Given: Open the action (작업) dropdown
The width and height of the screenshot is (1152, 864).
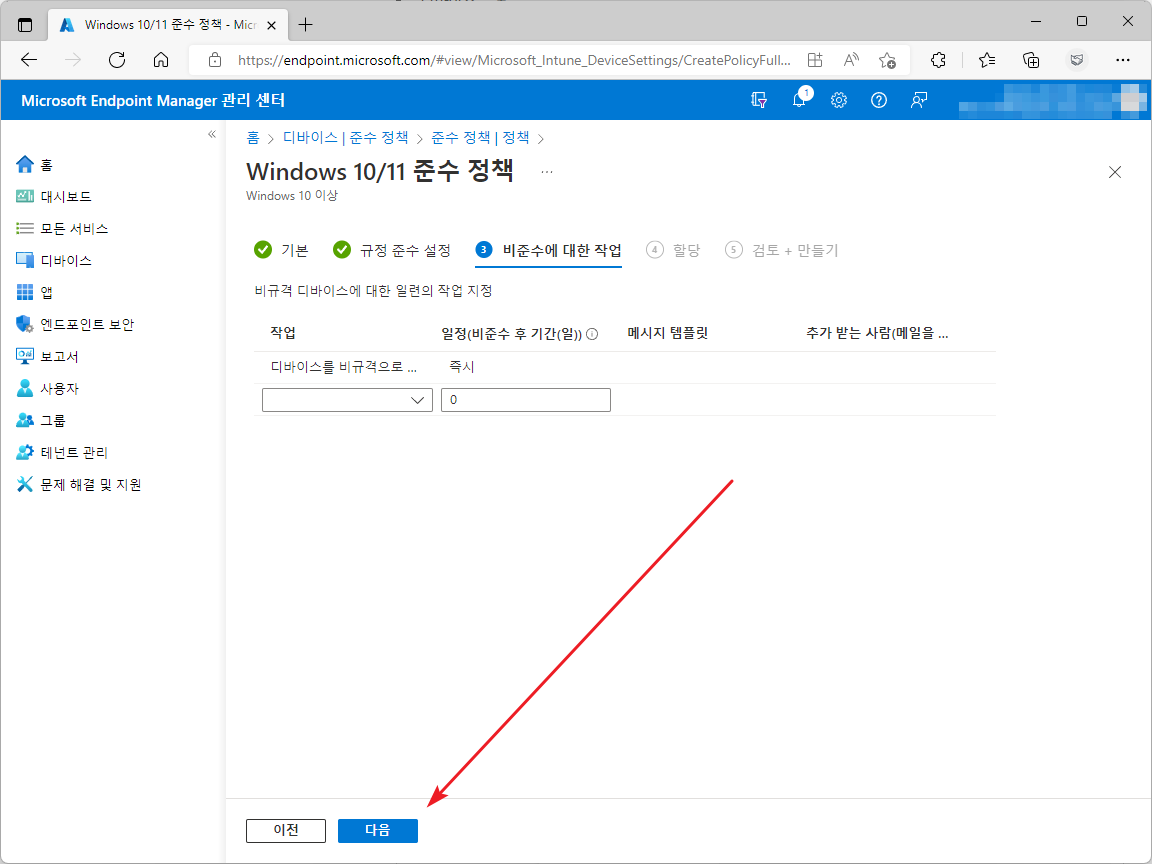Looking at the screenshot, I should [347, 400].
